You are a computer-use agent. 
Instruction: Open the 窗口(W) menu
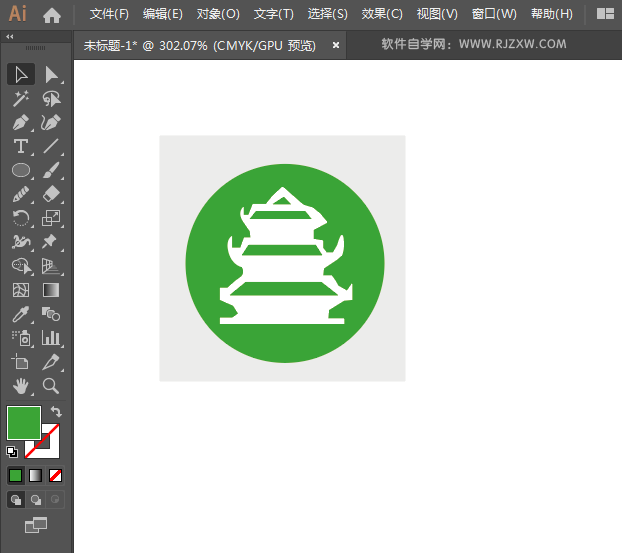point(494,14)
